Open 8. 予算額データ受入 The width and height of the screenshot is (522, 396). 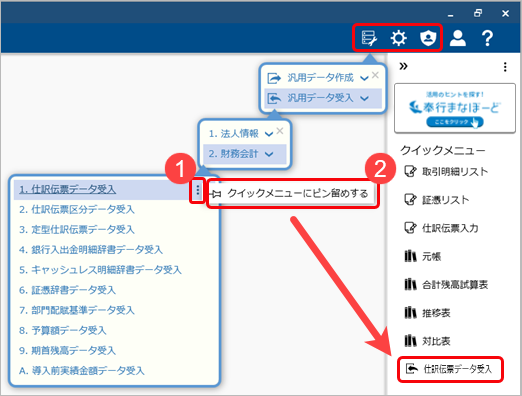tap(63, 330)
